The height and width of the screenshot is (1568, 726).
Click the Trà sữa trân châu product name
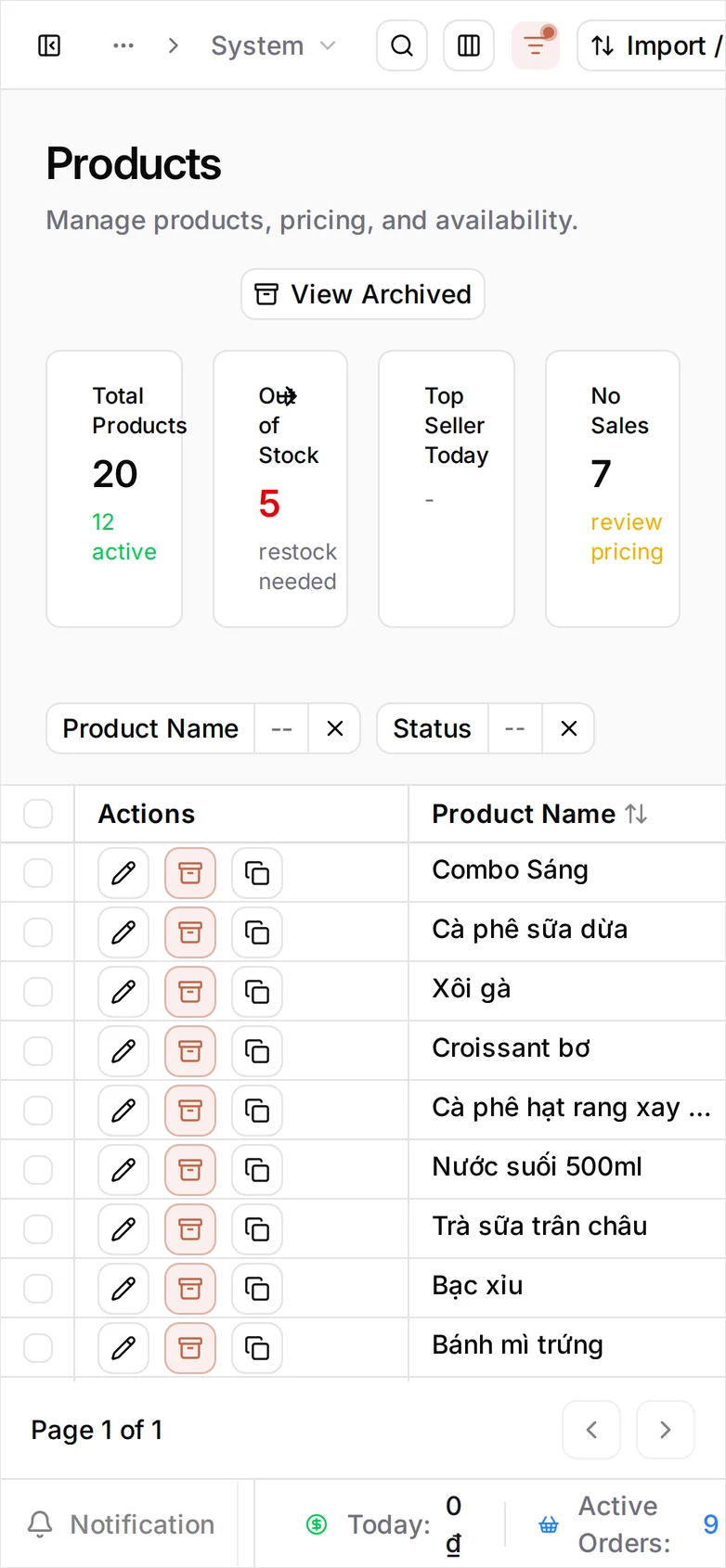[x=539, y=1226]
